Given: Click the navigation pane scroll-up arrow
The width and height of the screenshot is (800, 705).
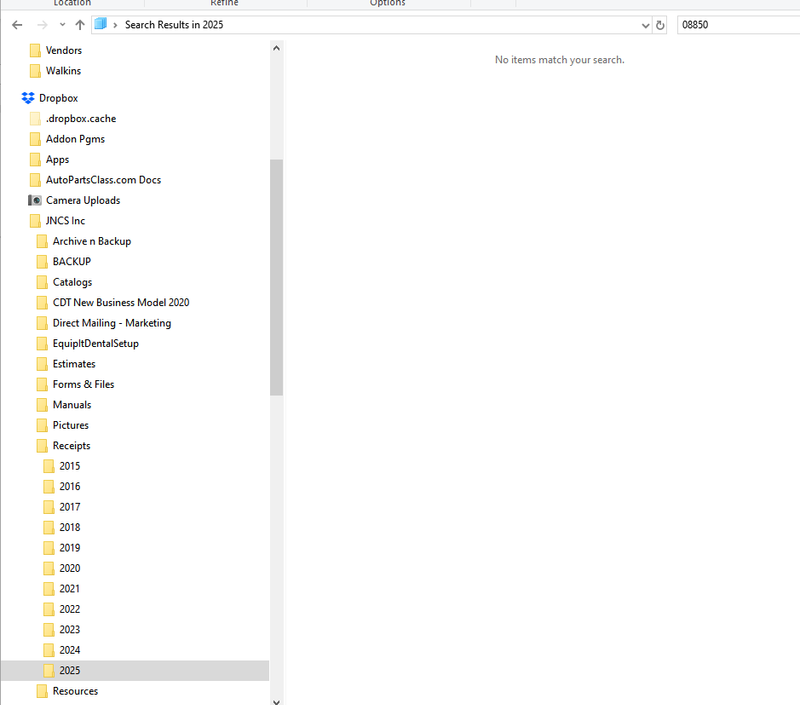Looking at the screenshot, I should [277, 48].
